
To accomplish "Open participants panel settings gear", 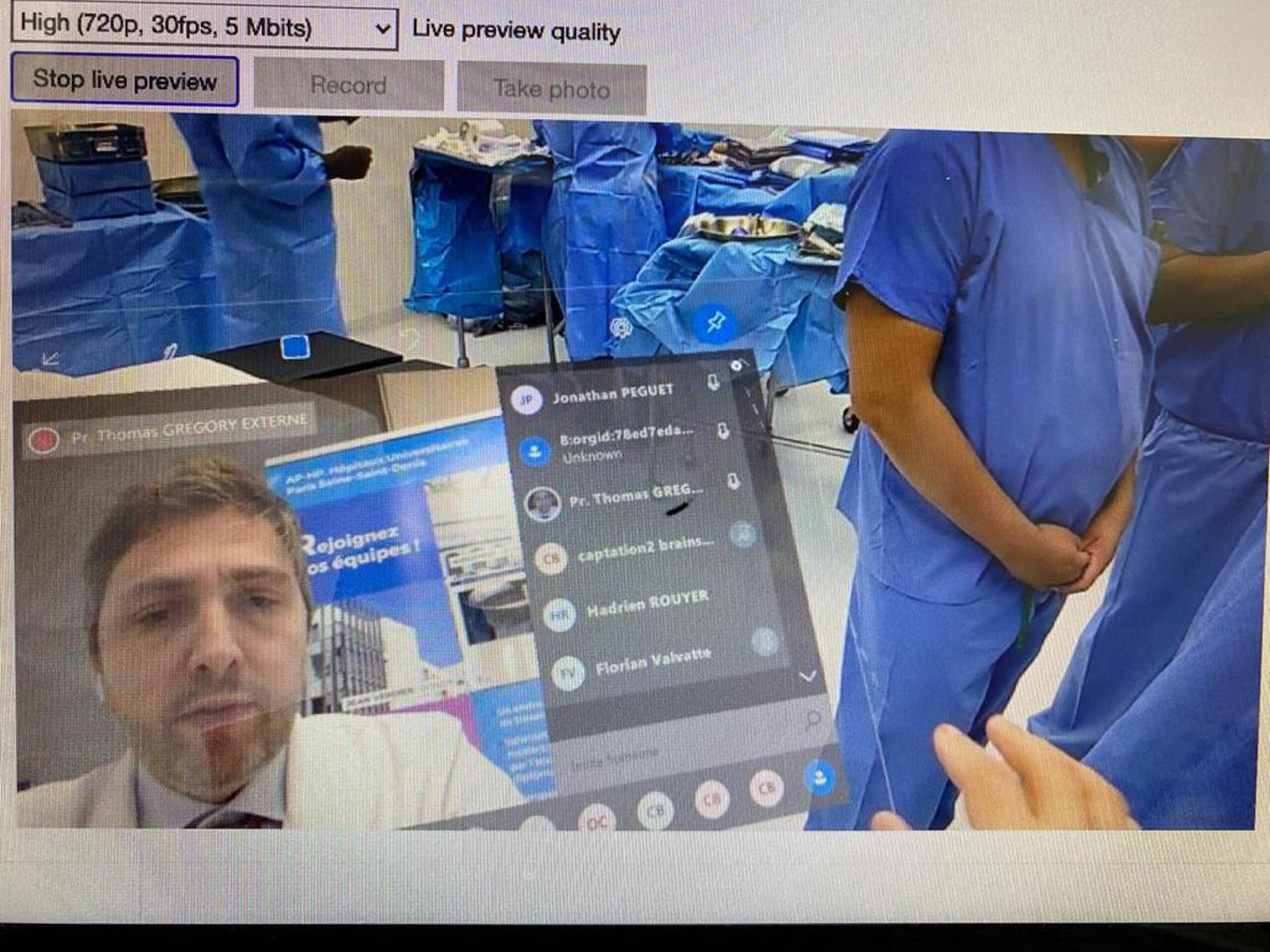I will click(737, 365).
